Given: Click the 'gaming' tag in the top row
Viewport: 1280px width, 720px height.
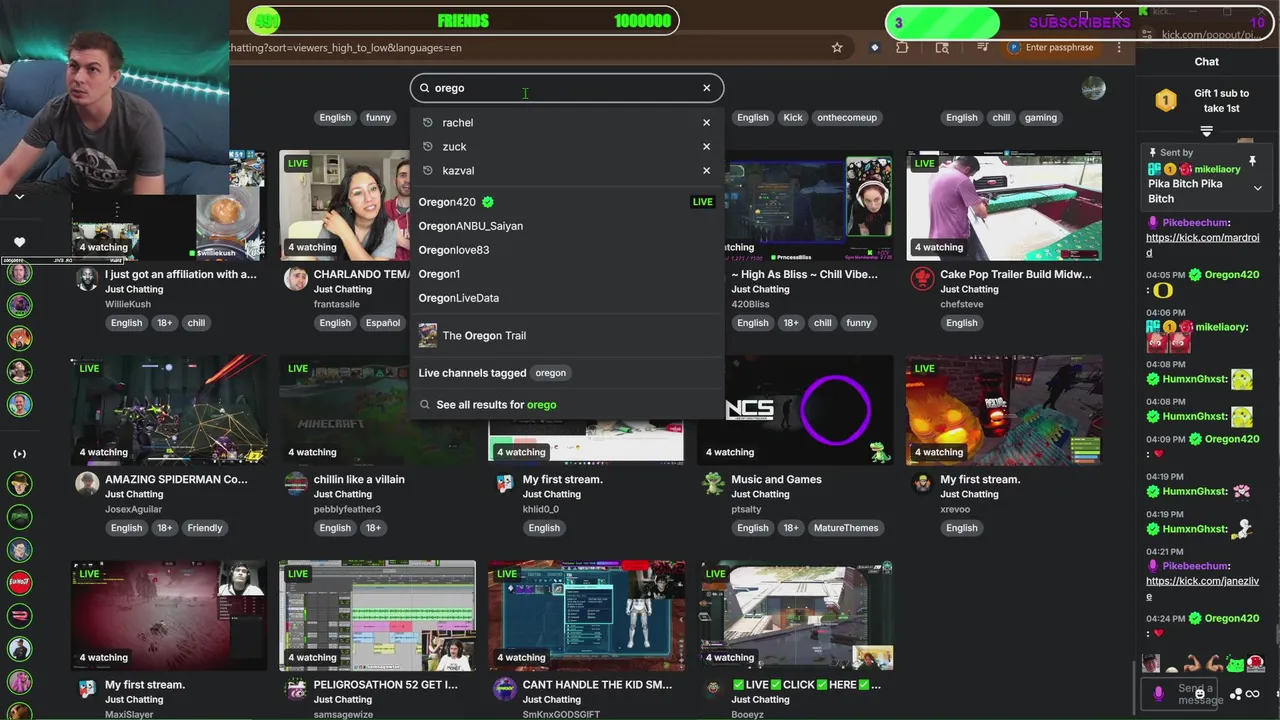Looking at the screenshot, I should point(1040,118).
